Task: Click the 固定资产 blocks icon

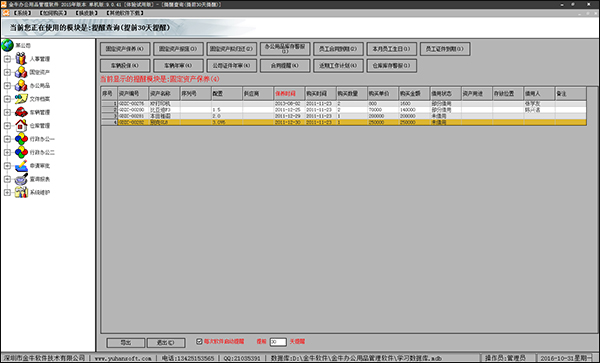Action: coord(21,72)
